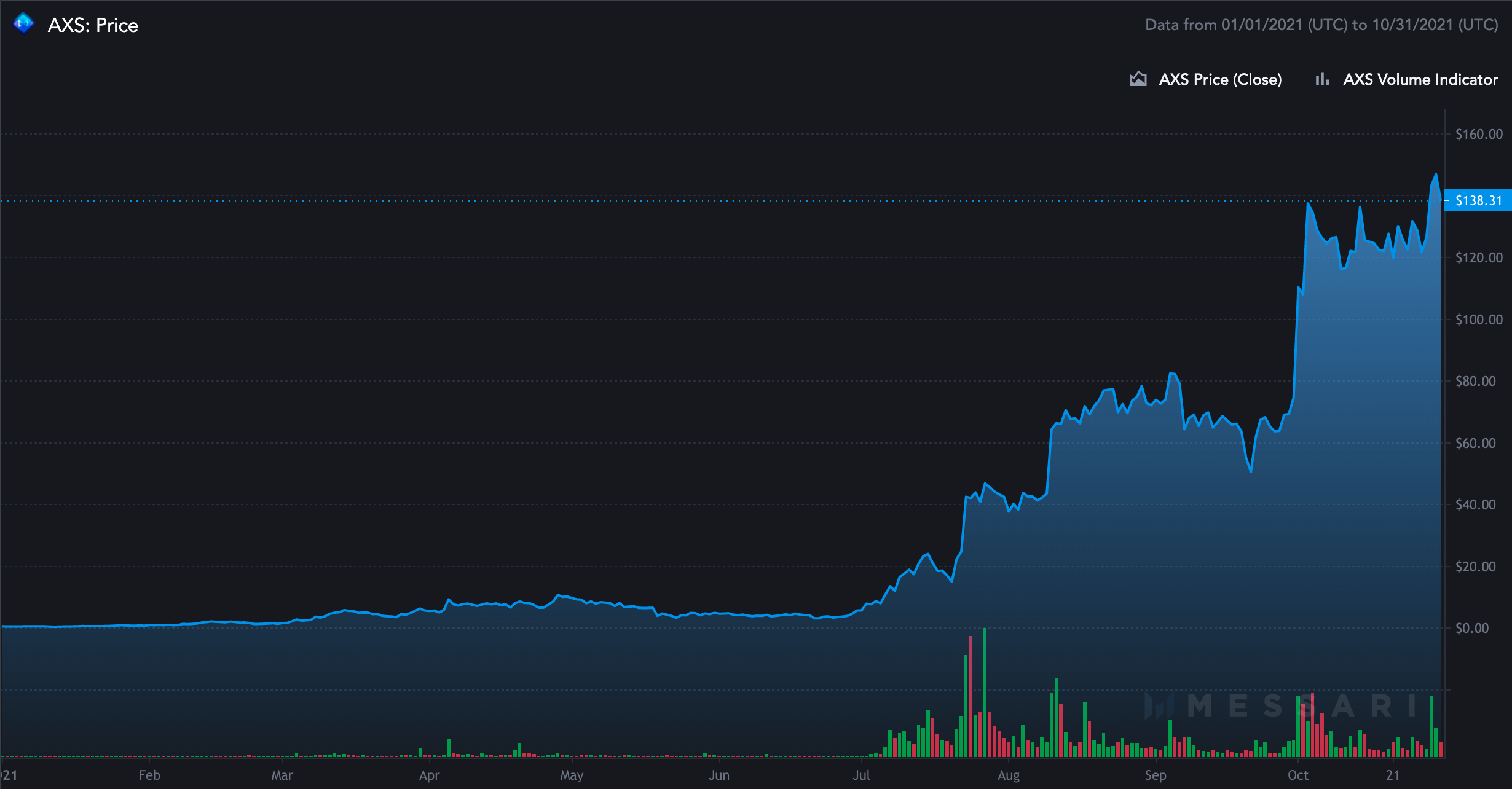
Task: Click the $0.00 price axis label
Action: tap(1471, 628)
